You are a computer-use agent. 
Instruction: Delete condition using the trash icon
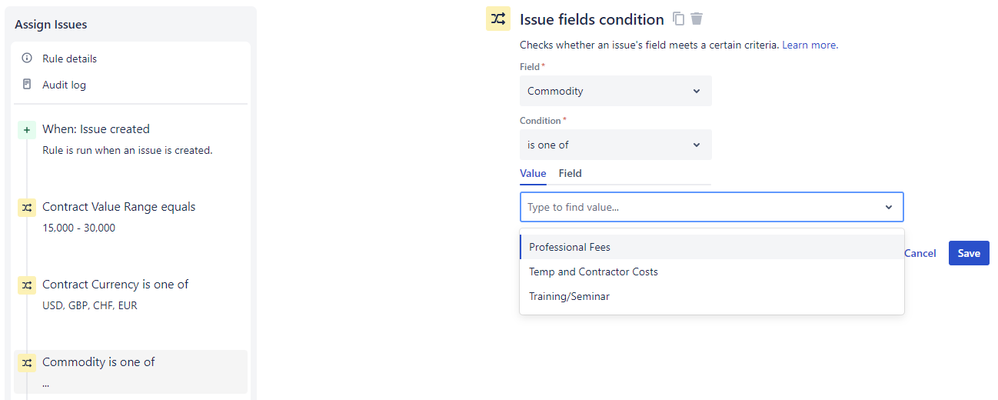coord(697,19)
